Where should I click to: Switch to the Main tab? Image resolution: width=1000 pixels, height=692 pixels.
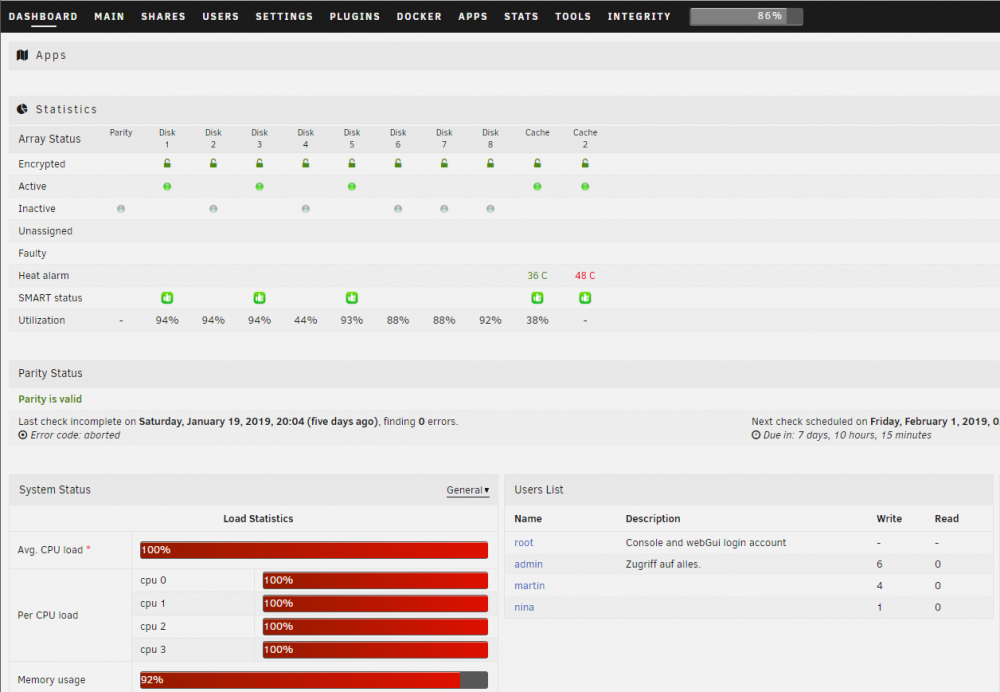click(109, 16)
